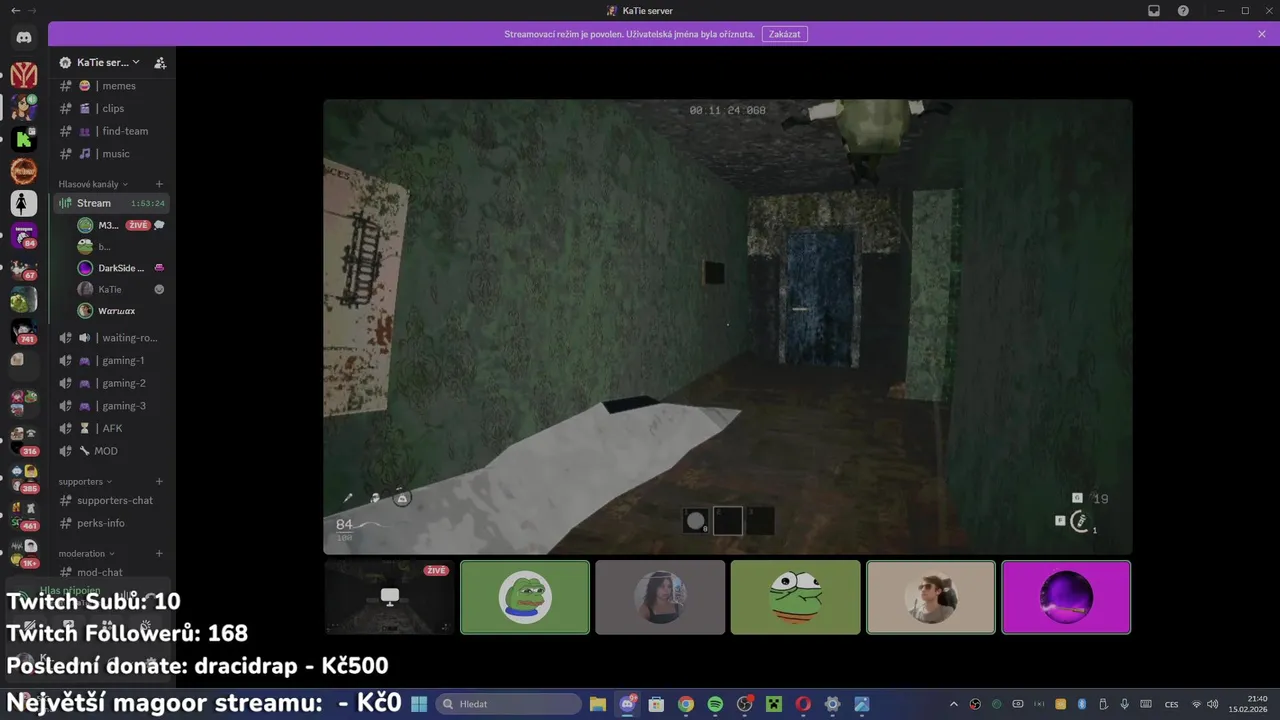
Task: Click the main game stream video
Action: 728,326
